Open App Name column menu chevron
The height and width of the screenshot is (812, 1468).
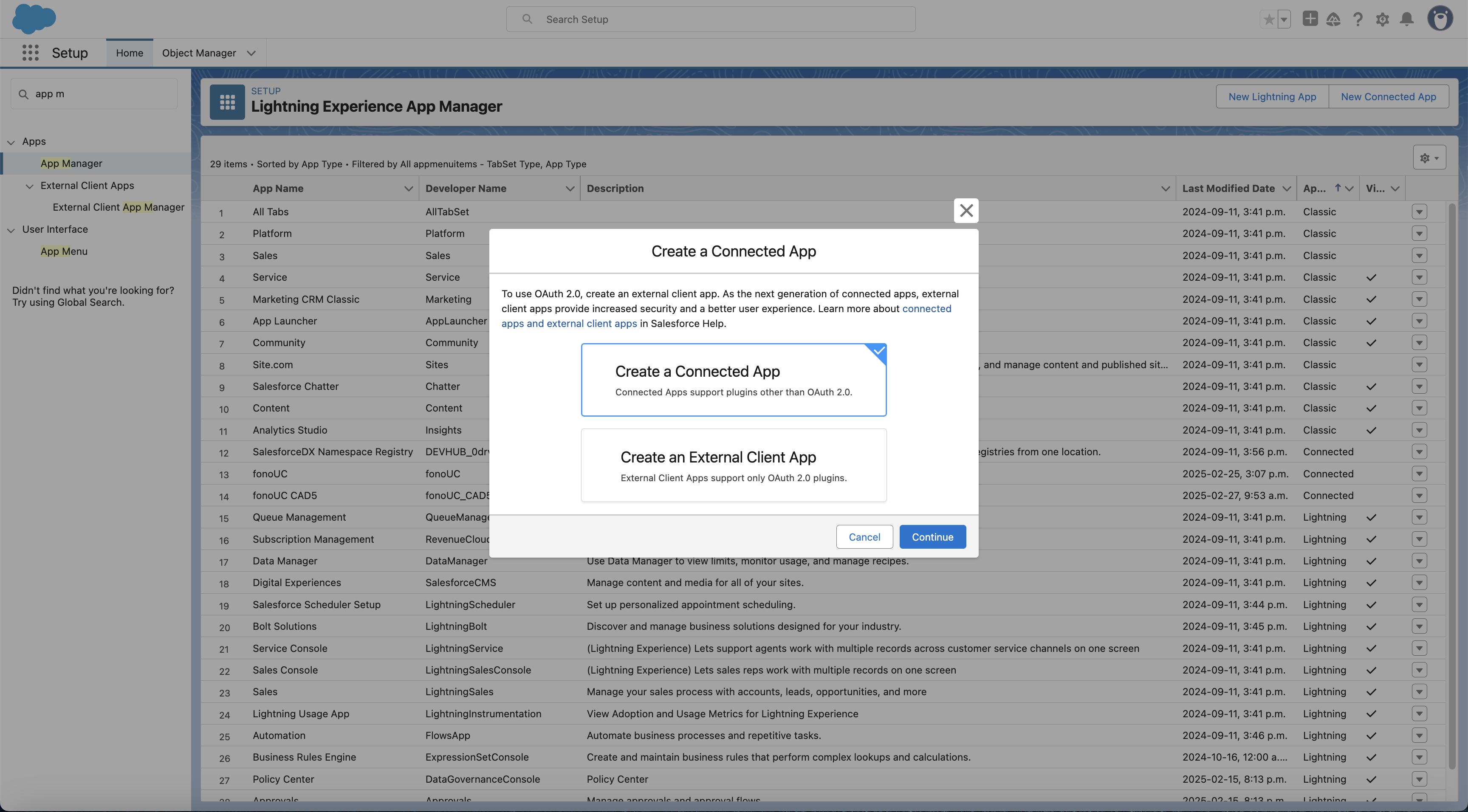(x=408, y=189)
